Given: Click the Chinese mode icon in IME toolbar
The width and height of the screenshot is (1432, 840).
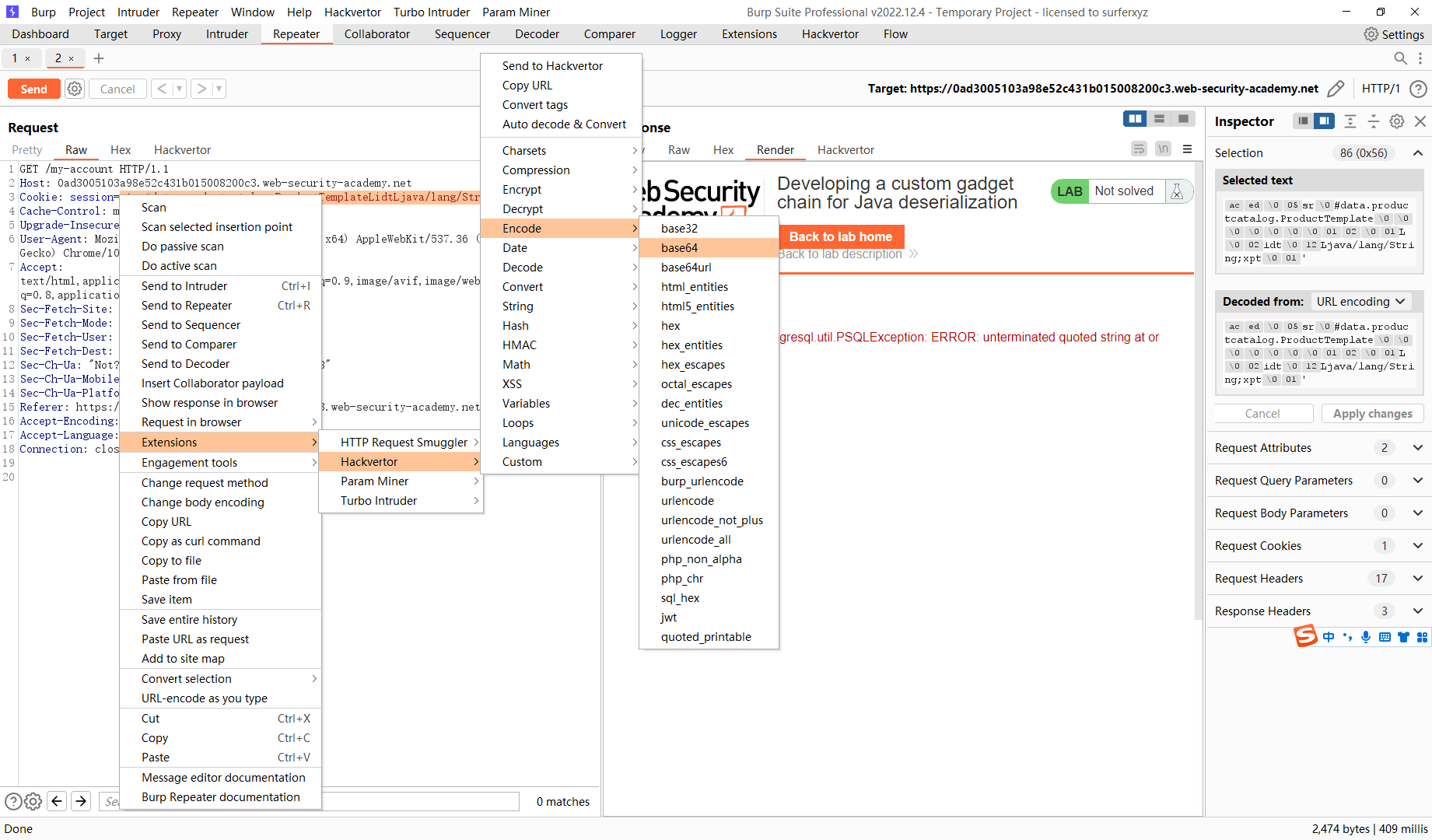Looking at the screenshot, I should [1329, 637].
